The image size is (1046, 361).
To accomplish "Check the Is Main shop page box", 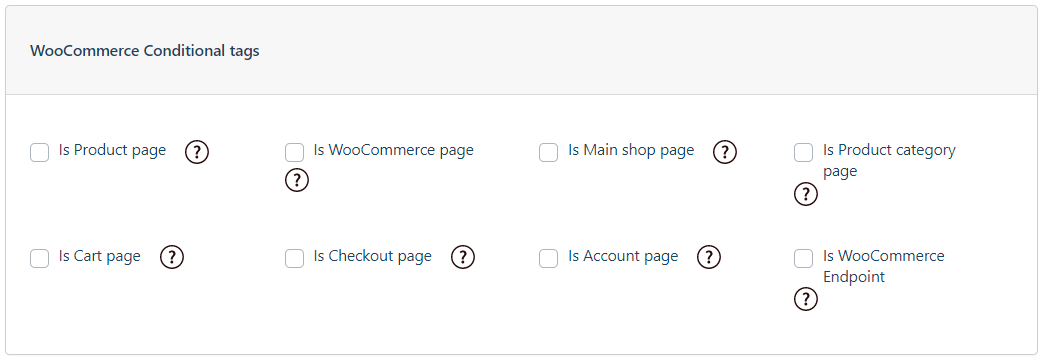I will point(548,152).
